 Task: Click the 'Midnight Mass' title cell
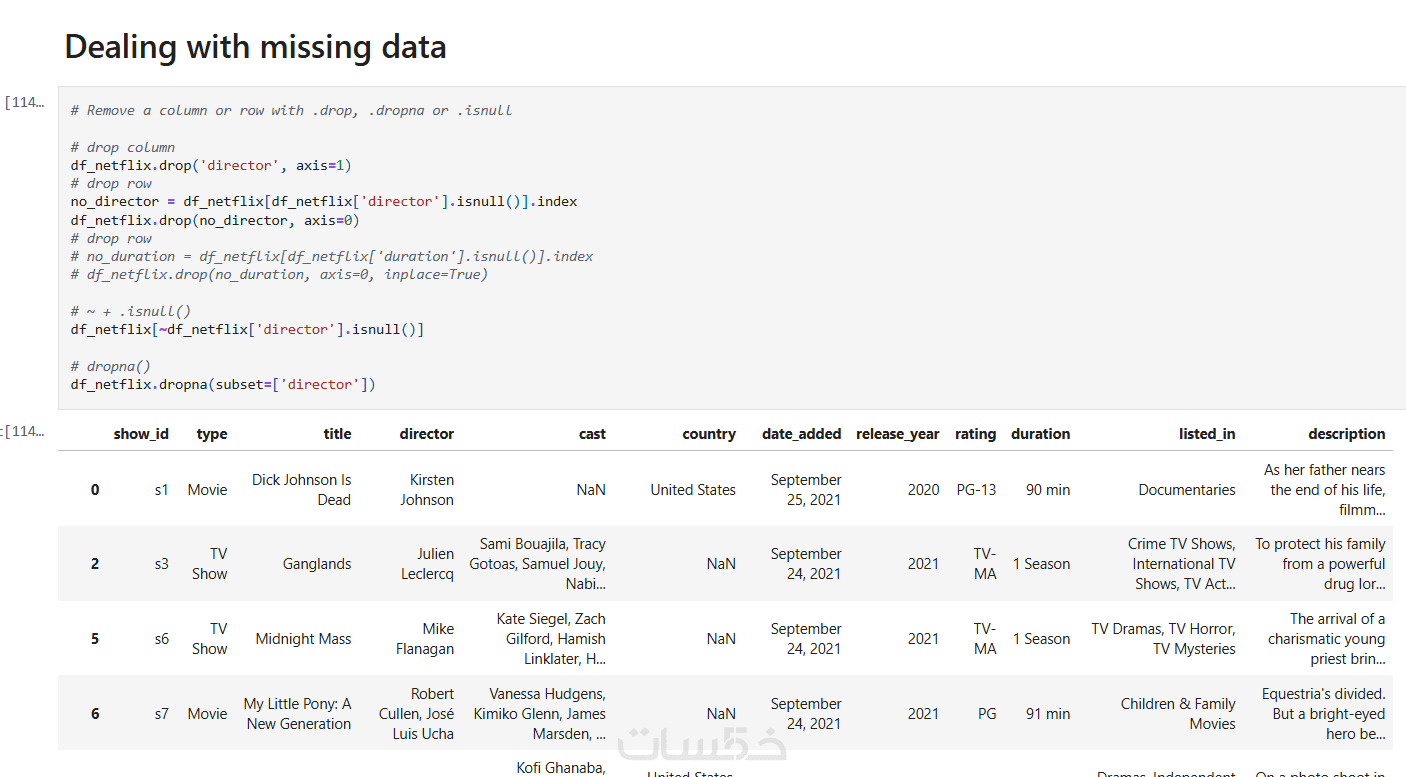tap(303, 639)
